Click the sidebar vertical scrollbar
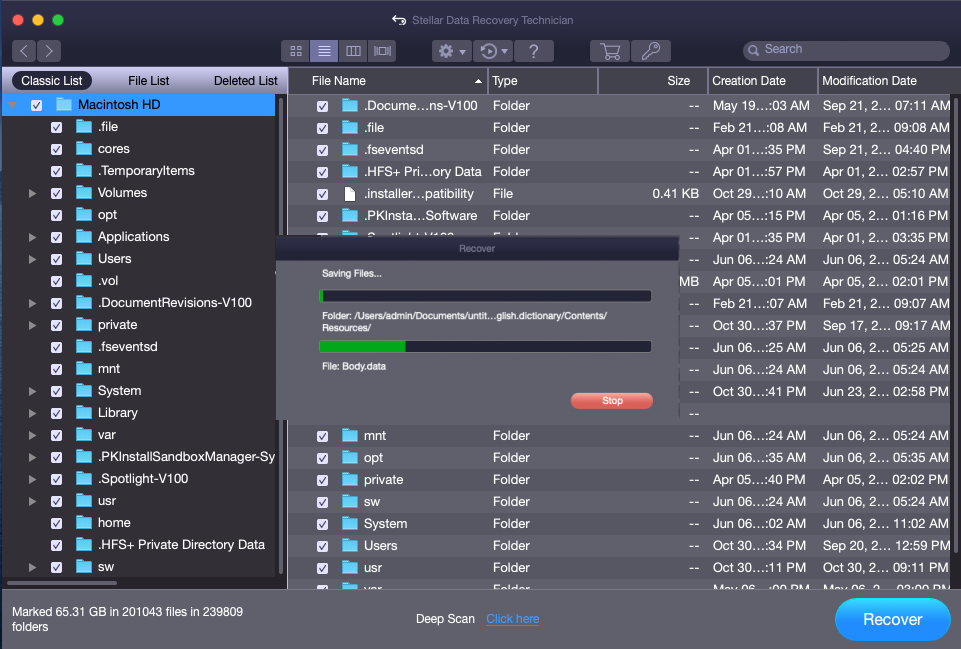Image resolution: width=961 pixels, height=649 pixels. [281, 336]
